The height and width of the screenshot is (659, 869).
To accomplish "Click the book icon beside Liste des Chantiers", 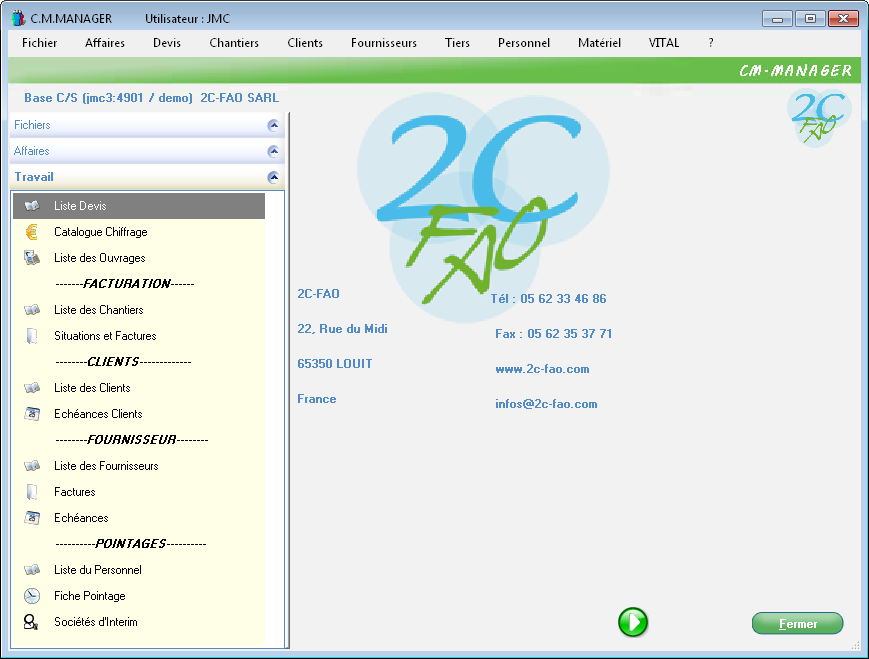I will [32, 310].
